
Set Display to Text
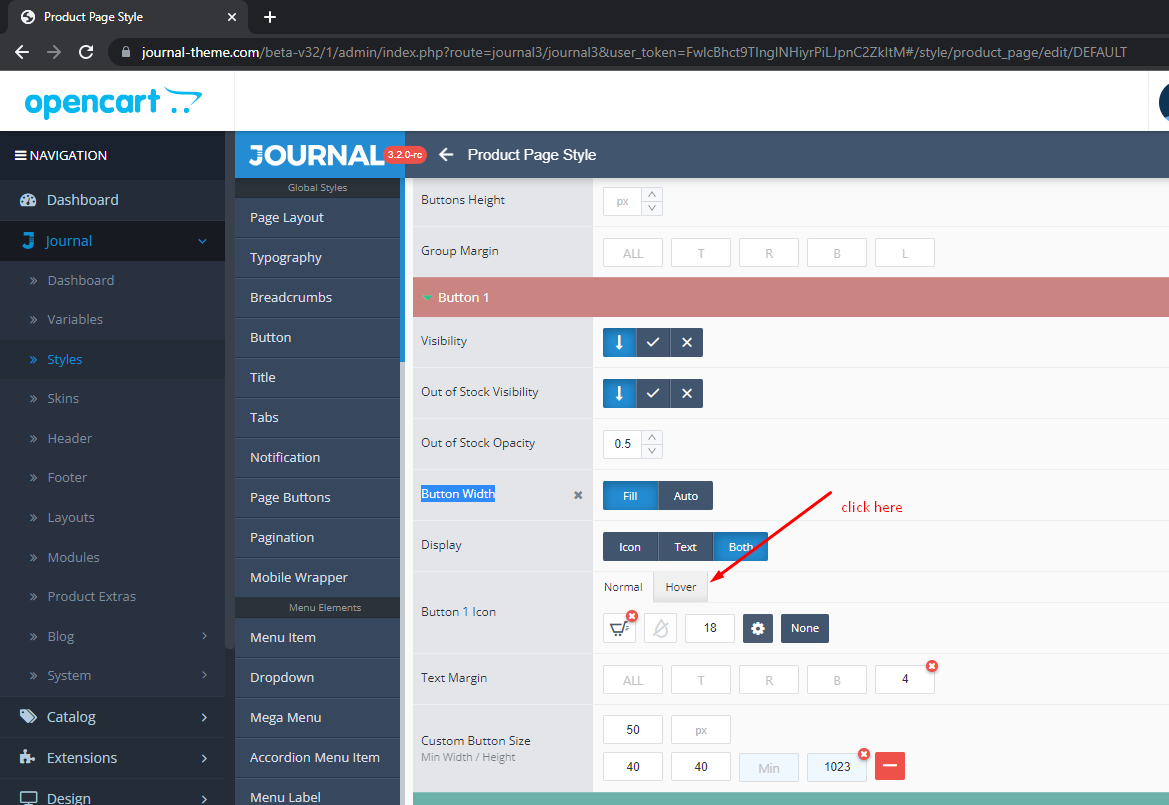pyautogui.click(x=686, y=546)
